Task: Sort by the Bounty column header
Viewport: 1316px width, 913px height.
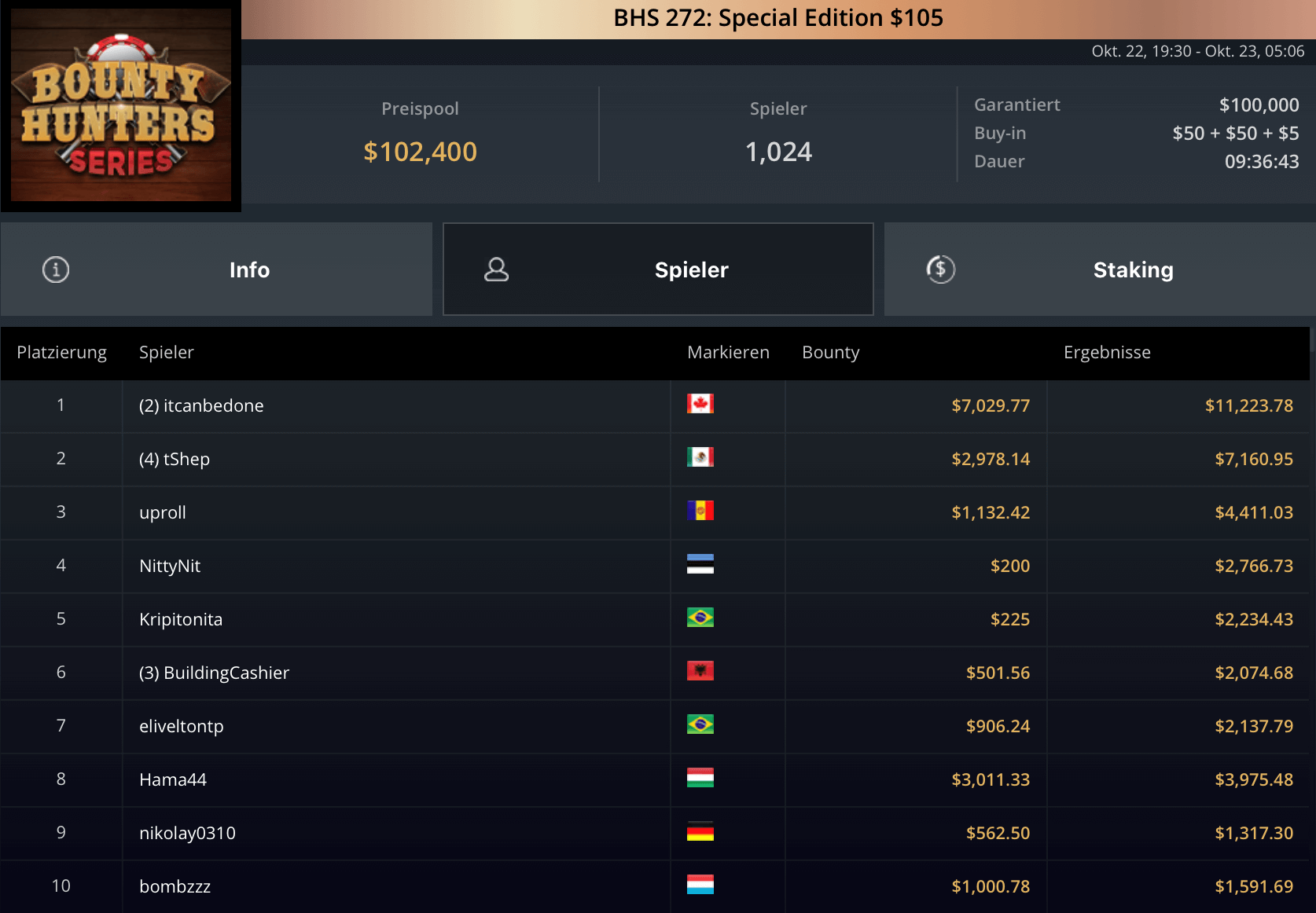Action: point(830,352)
